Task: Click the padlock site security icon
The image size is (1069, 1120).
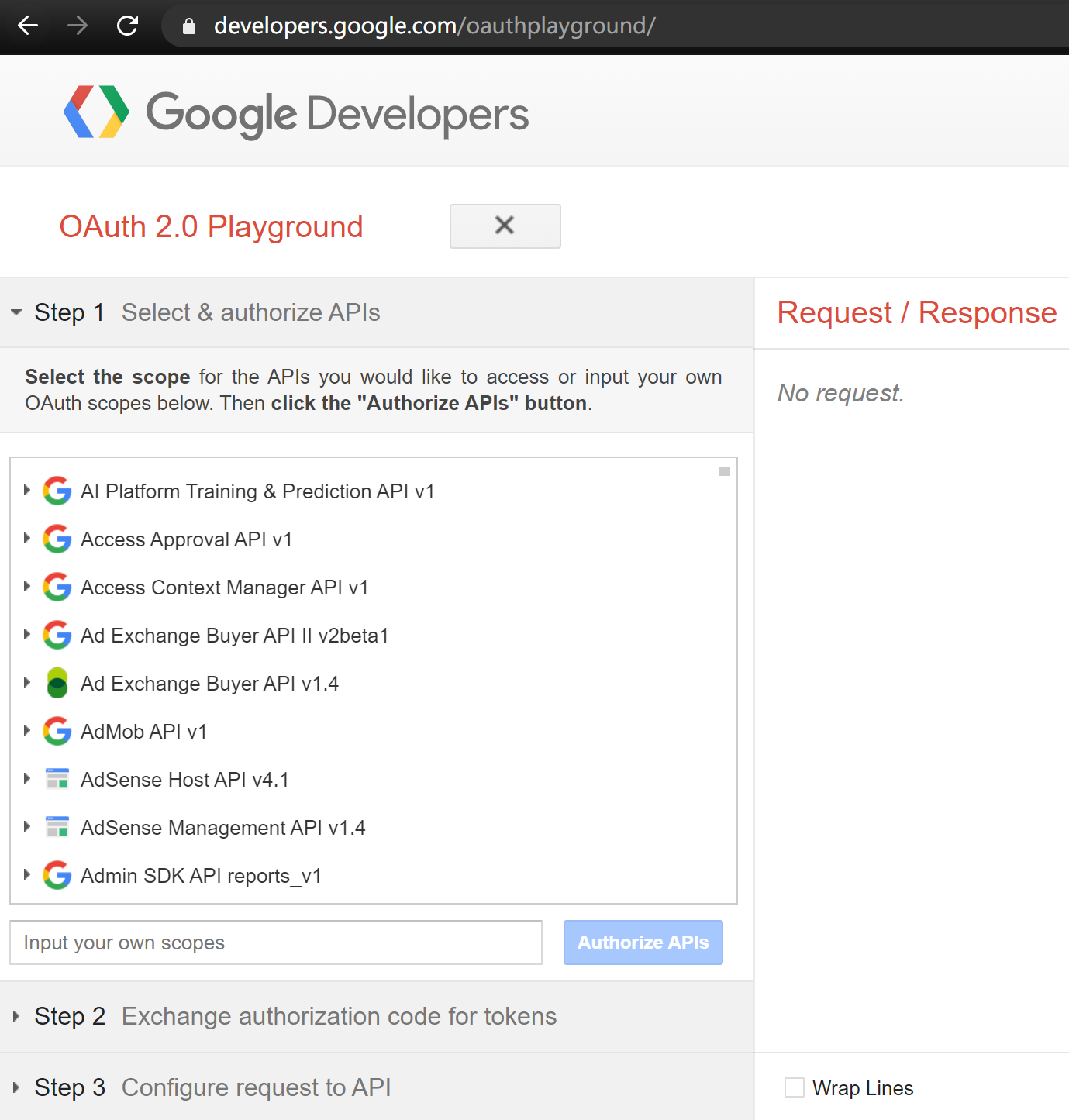Action: (188, 26)
